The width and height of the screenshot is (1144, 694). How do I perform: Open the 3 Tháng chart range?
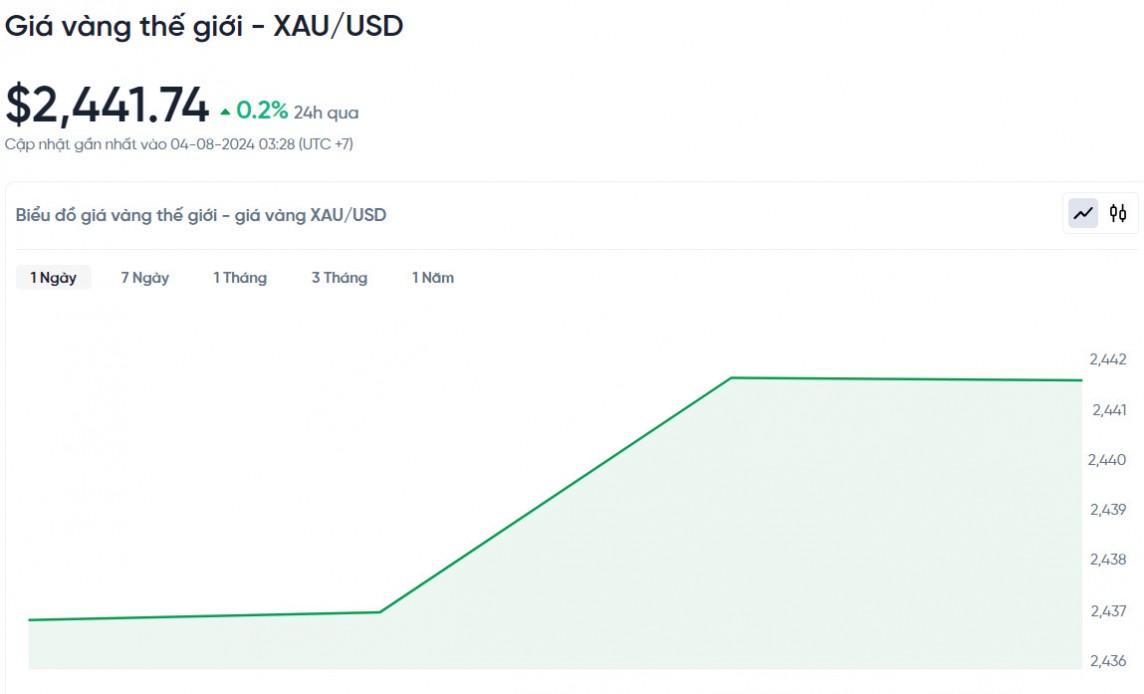[339, 278]
